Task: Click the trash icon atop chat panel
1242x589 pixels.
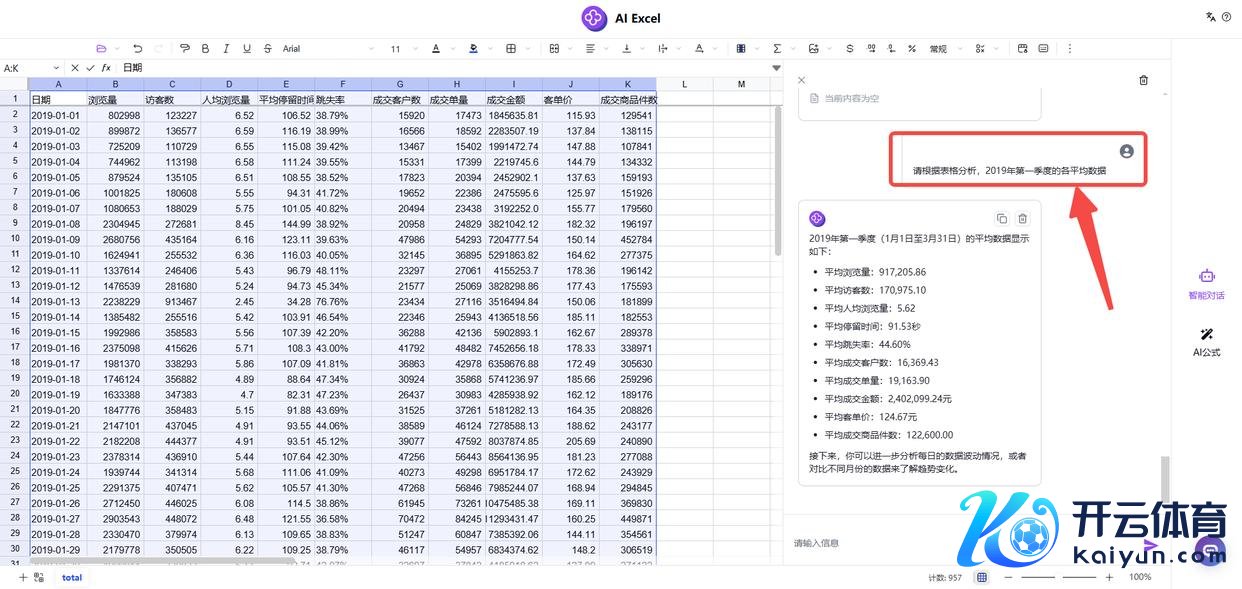Action: [x=1144, y=80]
